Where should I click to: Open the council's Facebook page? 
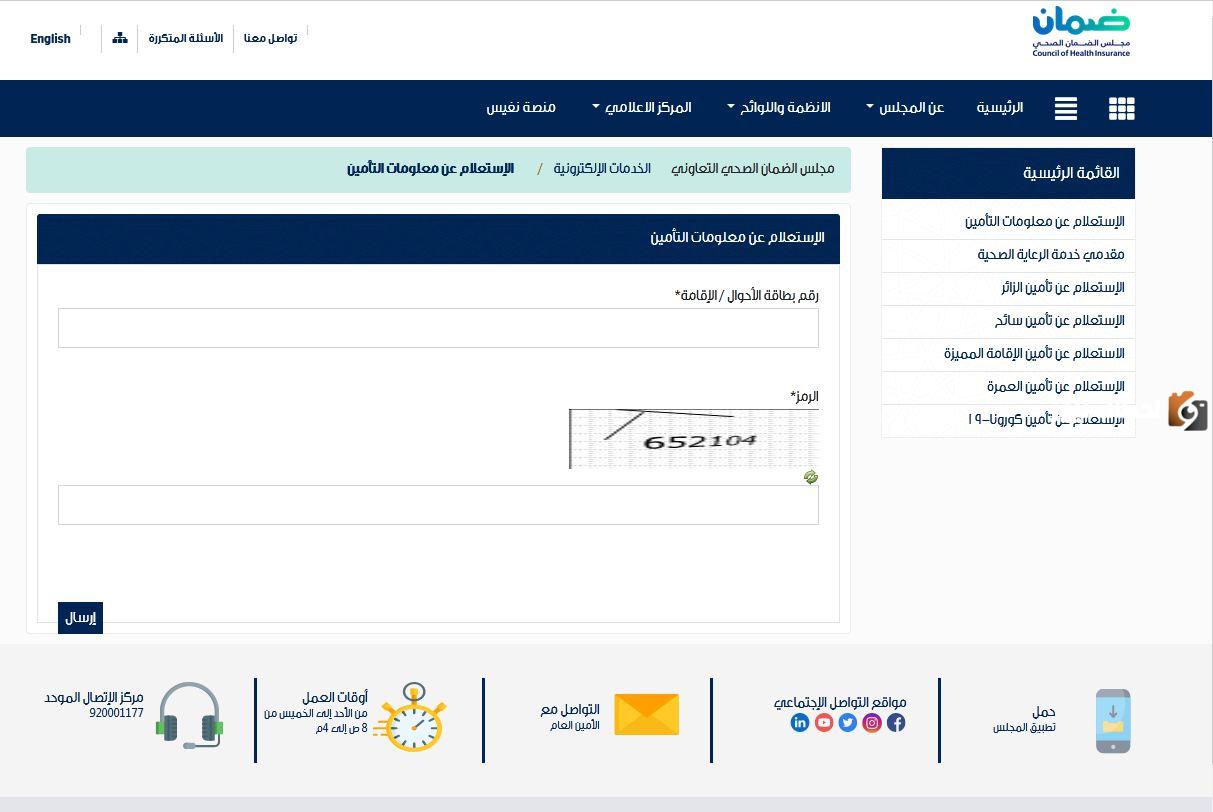click(x=895, y=722)
